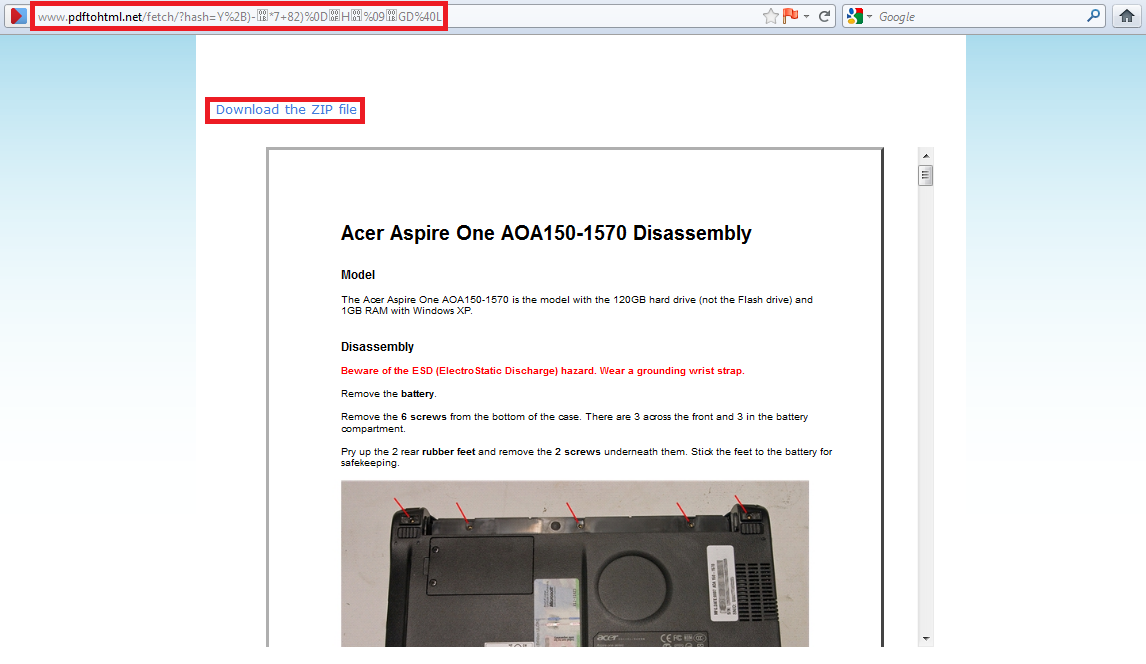Image resolution: width=1146 pixels, height=664 pixels.
Task: Reload the page with the refresh icon
Action: point(824,16)
